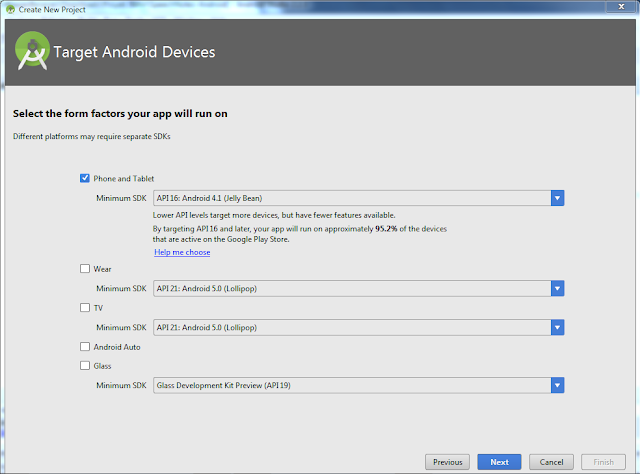Click the 95.2% device coverage value
The image size is (640, 474).
click(x=386, y=229)
